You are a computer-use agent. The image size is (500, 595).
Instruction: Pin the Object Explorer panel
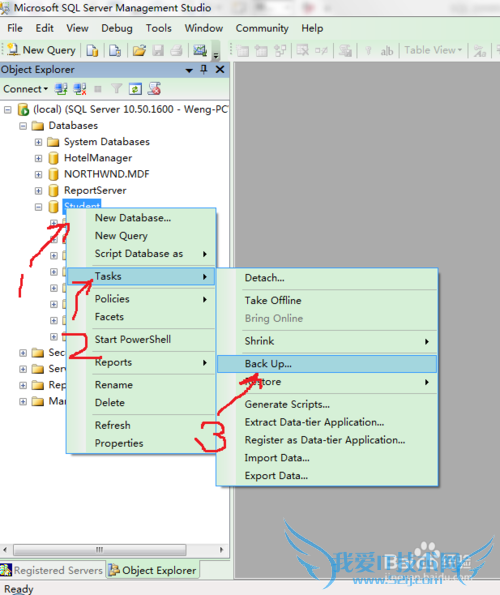point(204,69)
